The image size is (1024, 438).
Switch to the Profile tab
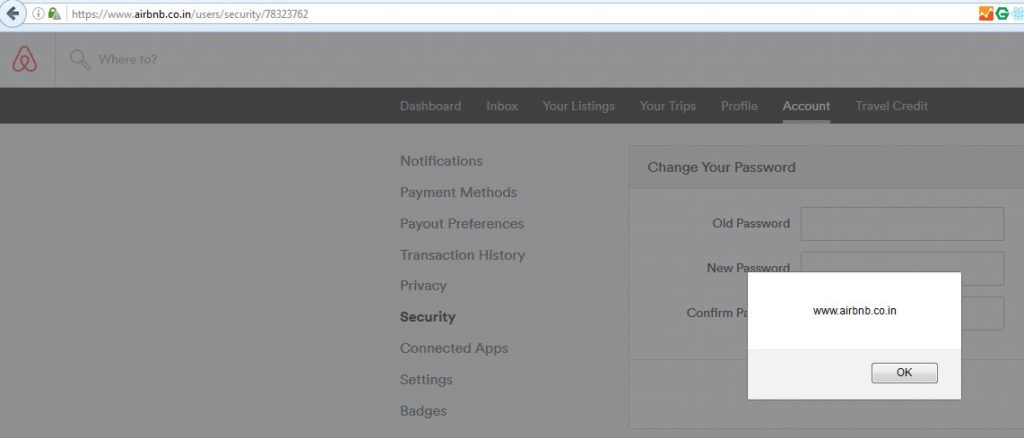click(739, 106)
